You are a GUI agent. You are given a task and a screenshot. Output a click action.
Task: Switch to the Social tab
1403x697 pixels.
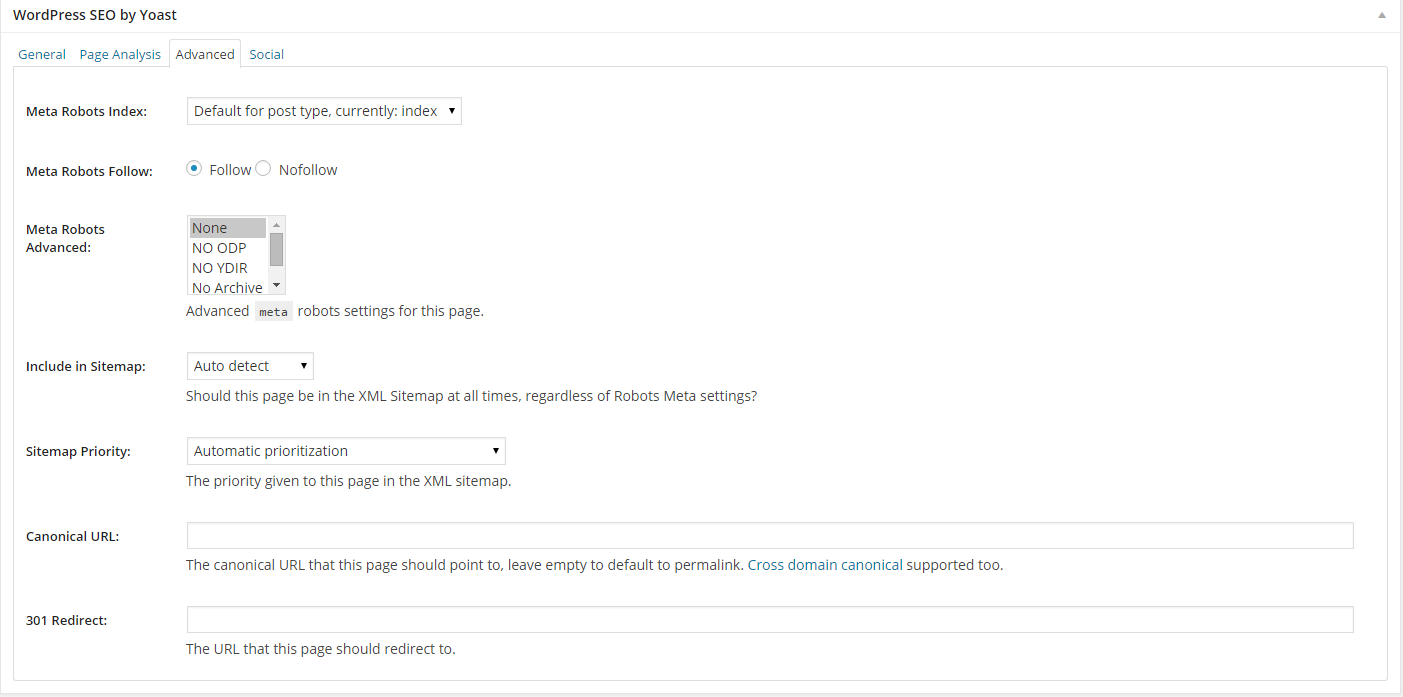[x=266, y=54]
